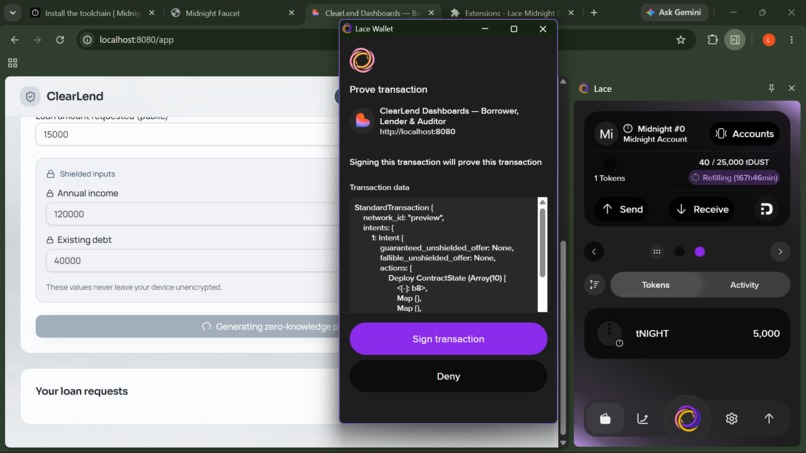
Task: Switch to Extensions - Lace Midnight tab
Action: click(510, 13)
